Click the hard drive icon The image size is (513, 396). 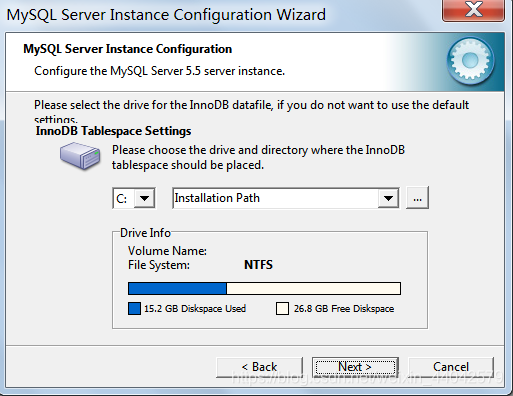click(80, 156)
